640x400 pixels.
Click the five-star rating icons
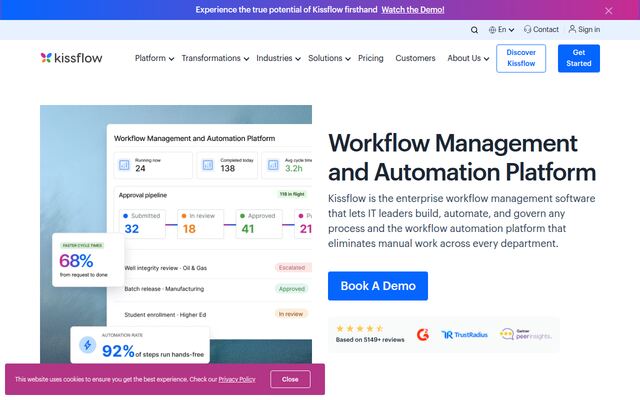360,328
